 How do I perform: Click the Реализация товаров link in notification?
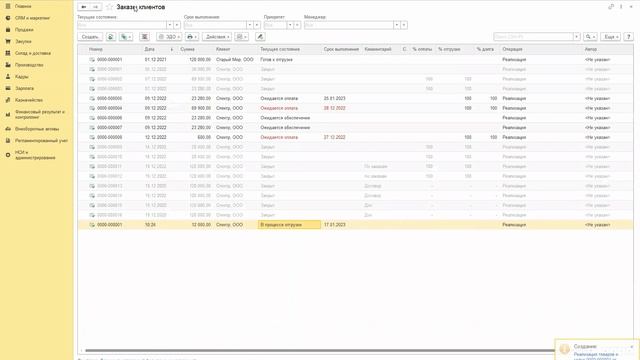pyautogui.click(x=596, y=356)
